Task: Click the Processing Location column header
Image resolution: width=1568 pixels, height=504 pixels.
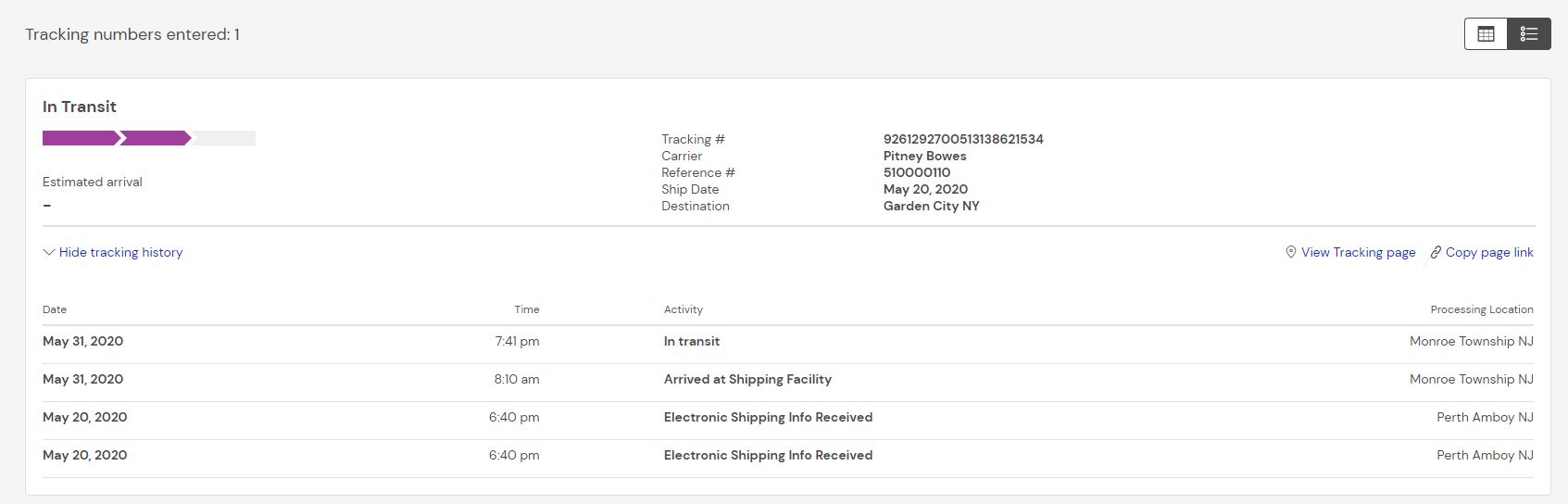Action: [x=1482, y=309]
